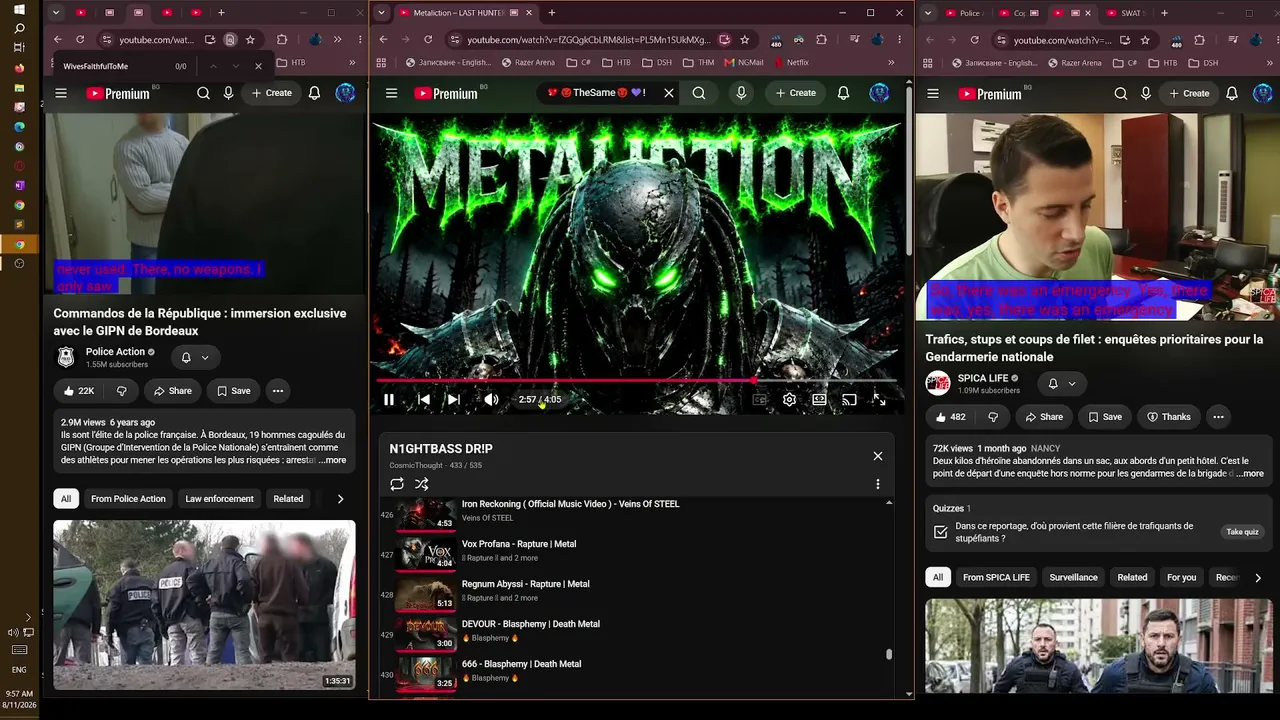Open settings gear in Metaliction player
Screen dimensions: 1280x720
pyautogui.click(x=789, y=400)
